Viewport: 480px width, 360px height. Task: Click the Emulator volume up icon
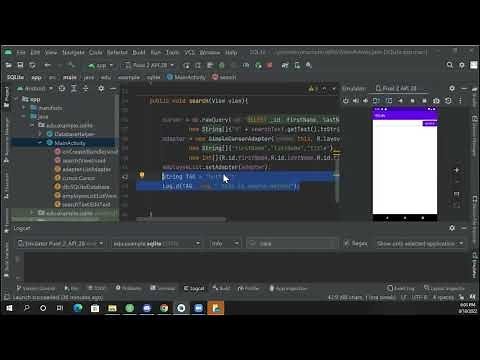click(356, 100)
